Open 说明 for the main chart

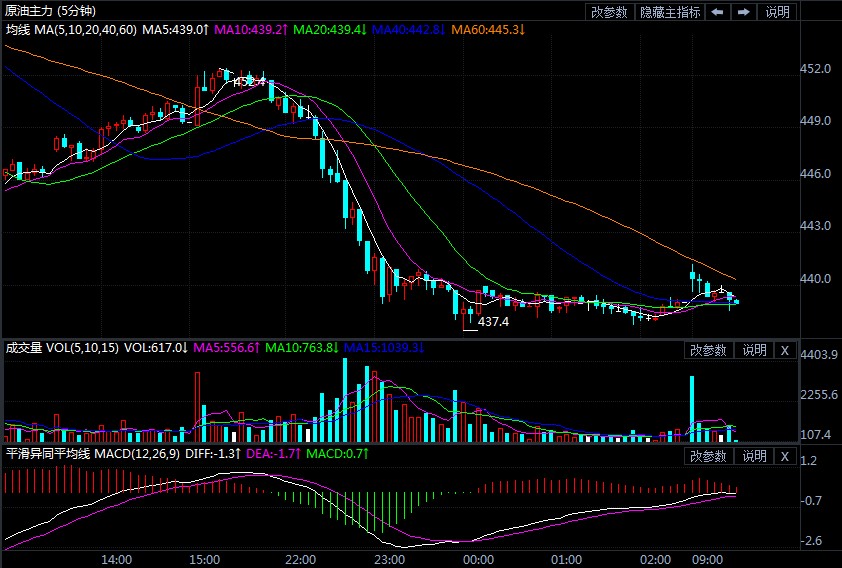point(777,12)
